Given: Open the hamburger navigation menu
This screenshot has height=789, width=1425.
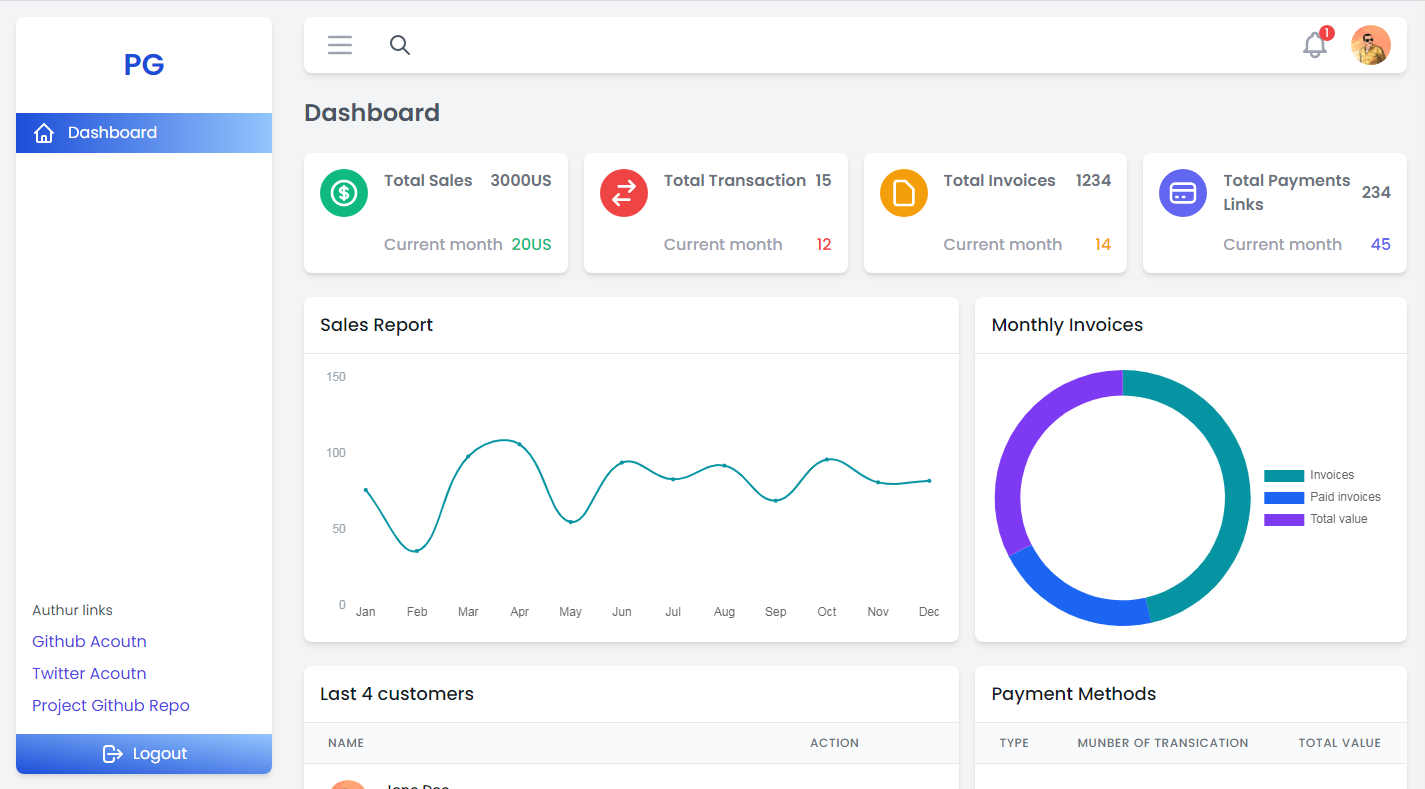Looking at the screenshot, I should pos(339,45).
